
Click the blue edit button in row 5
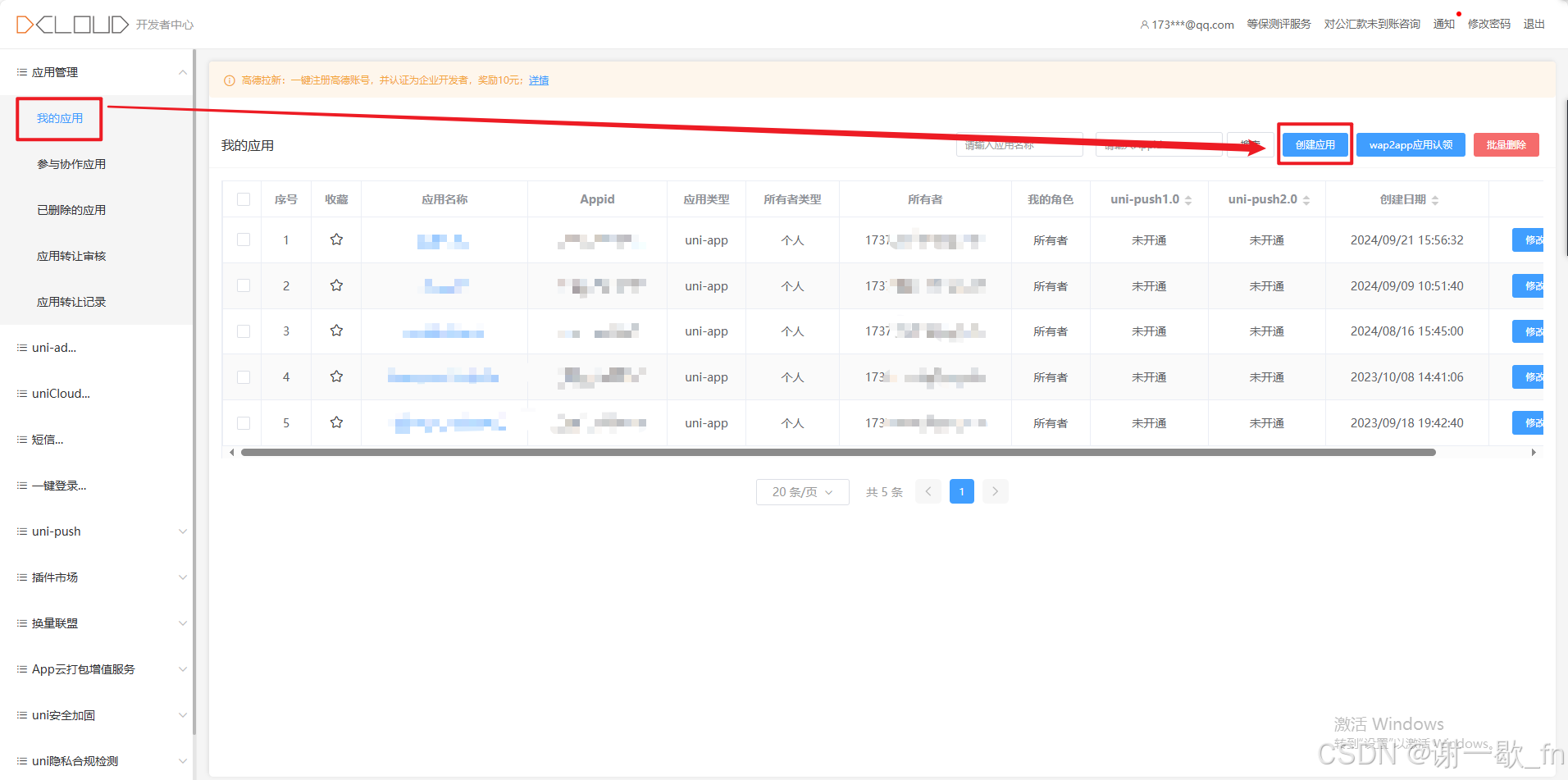tap(1528, 422)
